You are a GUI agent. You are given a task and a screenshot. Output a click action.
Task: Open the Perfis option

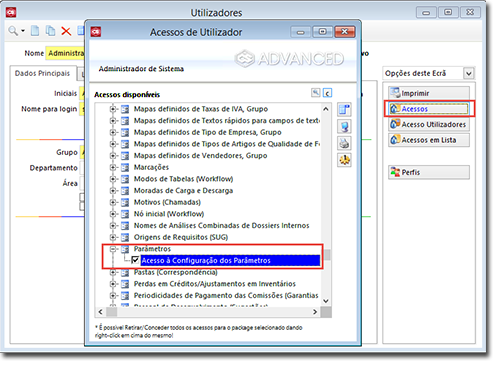point(429,172)
